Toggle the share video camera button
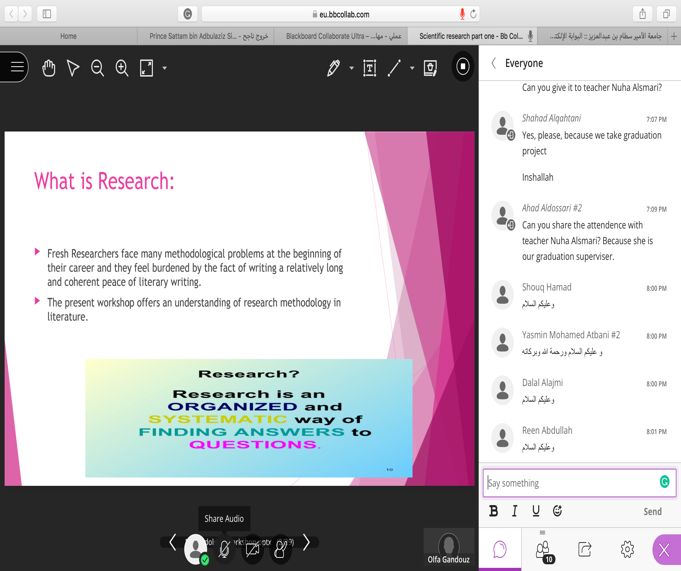The height and width of the screenshot is (571, 681). point(252,549)
